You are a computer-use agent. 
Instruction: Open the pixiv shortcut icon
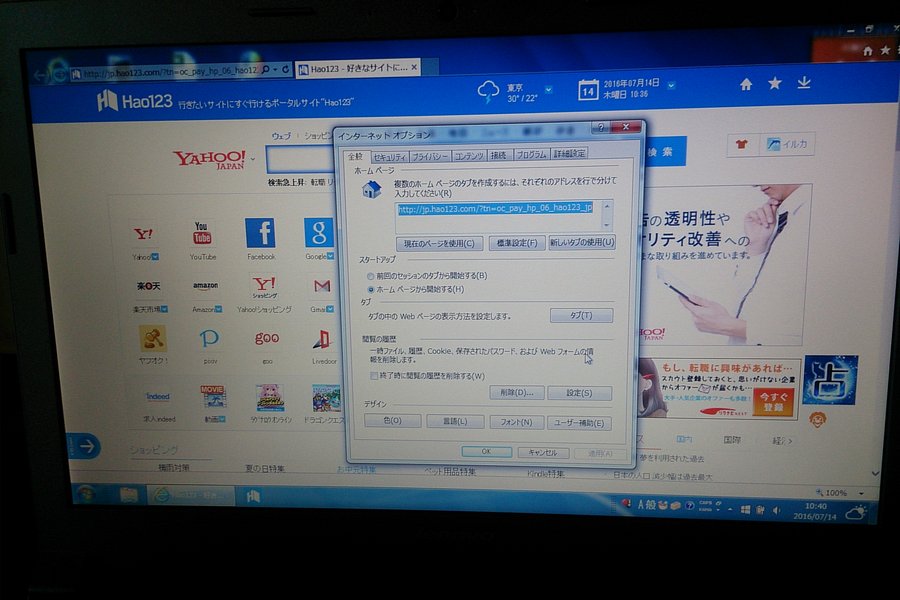click(209, 338)
